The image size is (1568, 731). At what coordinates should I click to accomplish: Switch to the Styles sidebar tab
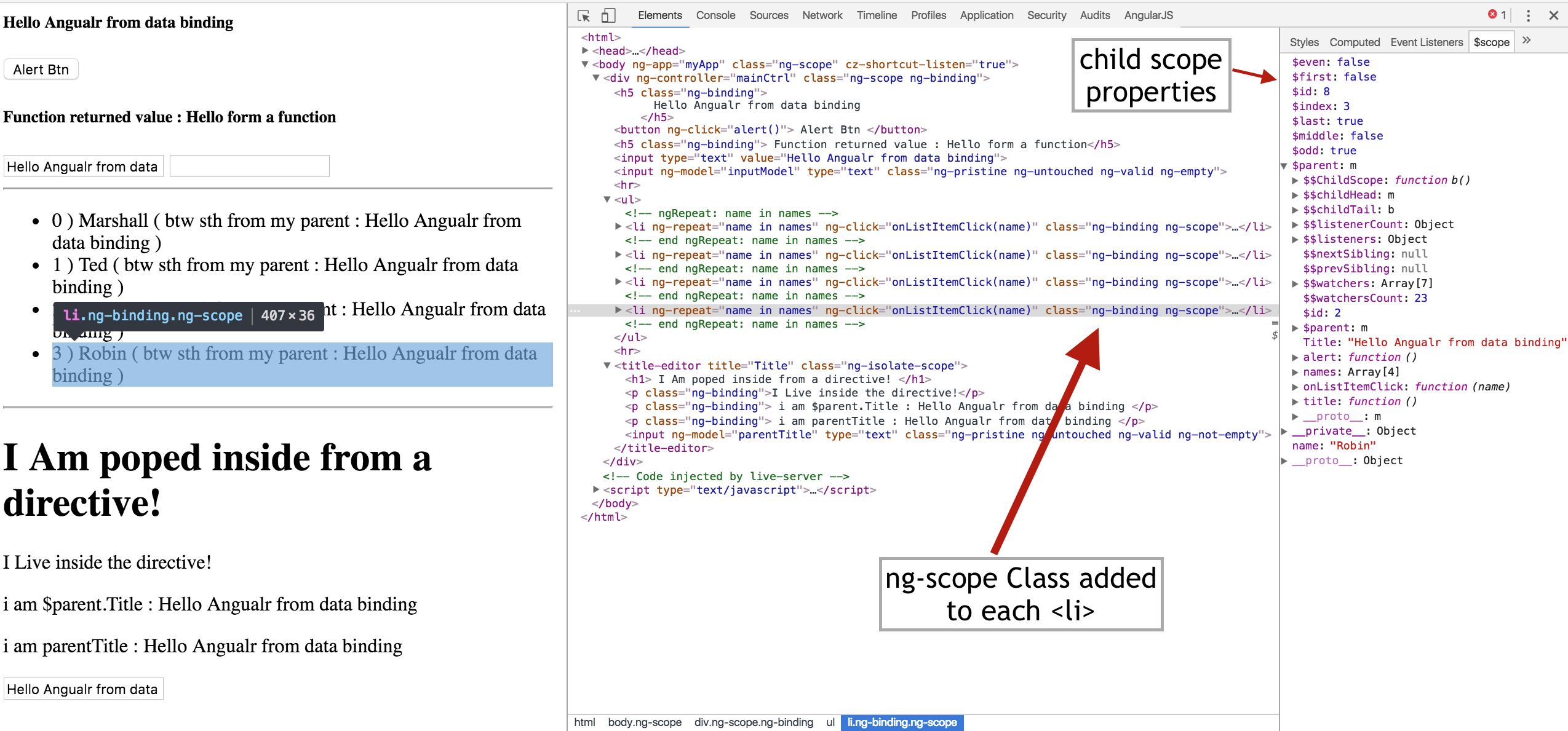pos(1304,42)
